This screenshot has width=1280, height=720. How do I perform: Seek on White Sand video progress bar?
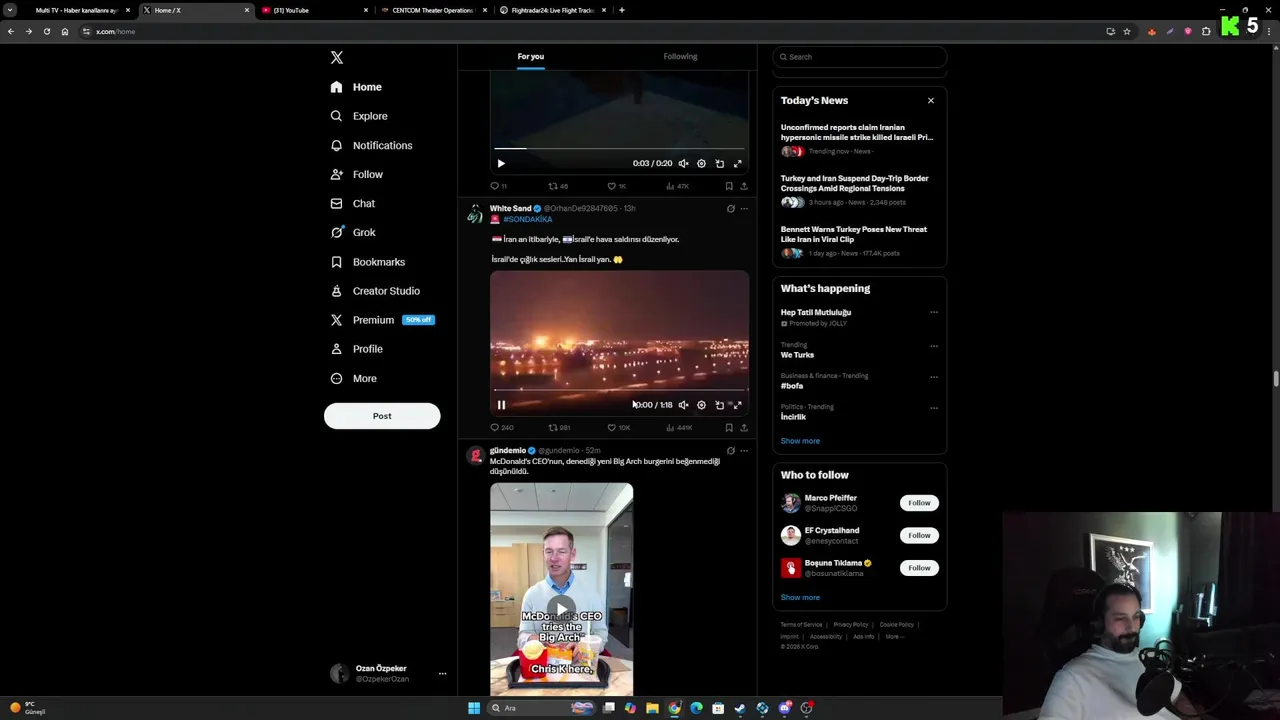click(619, 390)
